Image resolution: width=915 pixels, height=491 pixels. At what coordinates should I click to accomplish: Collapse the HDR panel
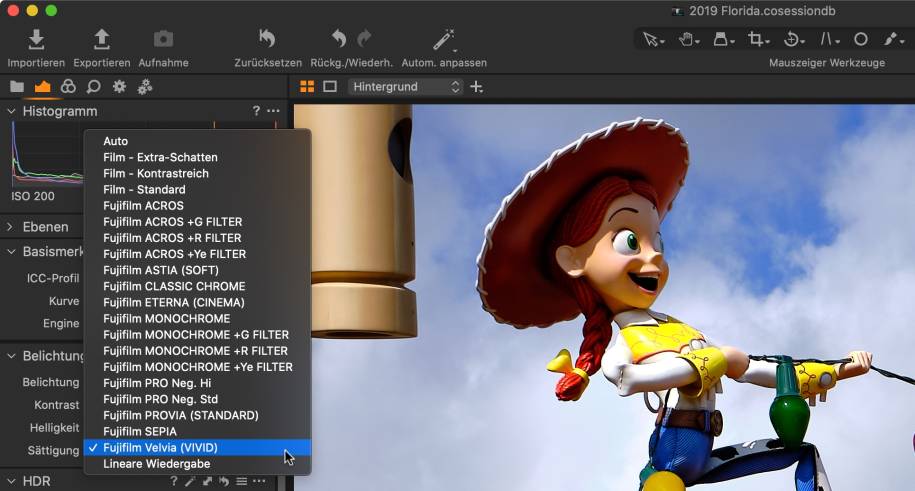click(x=11, y=482)
